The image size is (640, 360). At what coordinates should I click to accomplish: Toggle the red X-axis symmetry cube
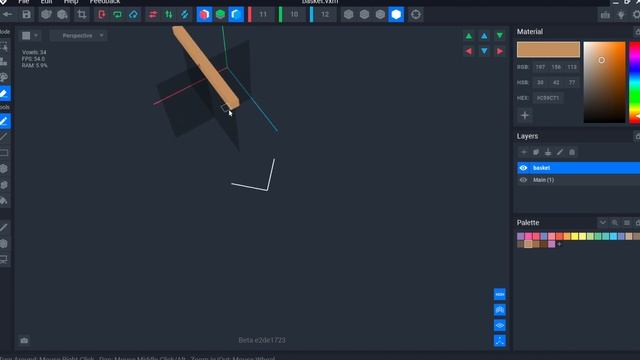pyautogui.click(x=204, y=15)
